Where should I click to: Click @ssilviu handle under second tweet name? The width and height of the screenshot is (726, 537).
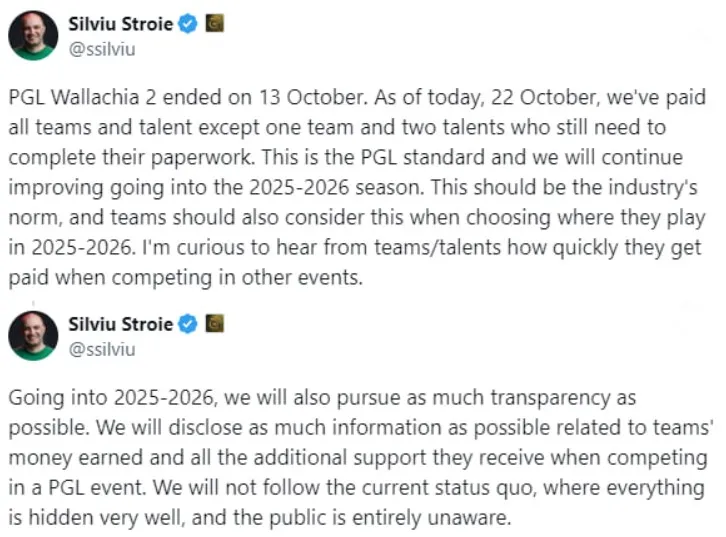(102, 350)
